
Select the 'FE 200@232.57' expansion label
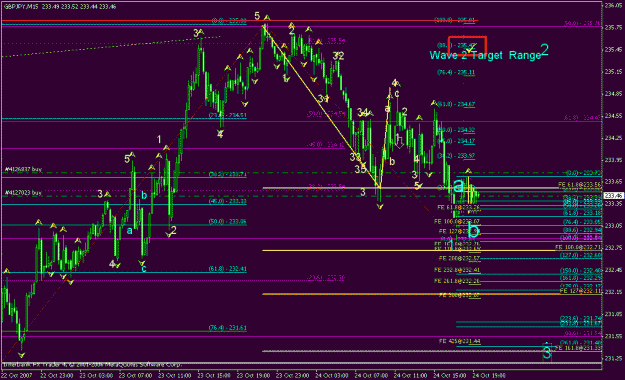pos(460,259)
